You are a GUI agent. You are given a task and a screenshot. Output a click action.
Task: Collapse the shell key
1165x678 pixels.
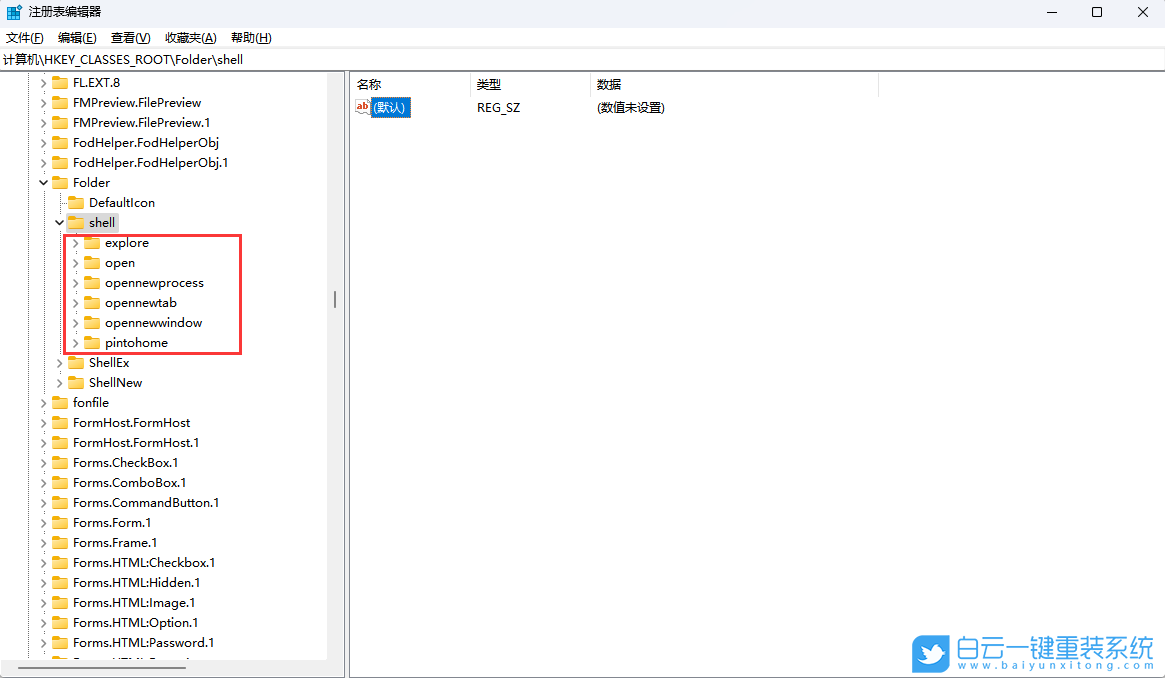pos(59,222)
